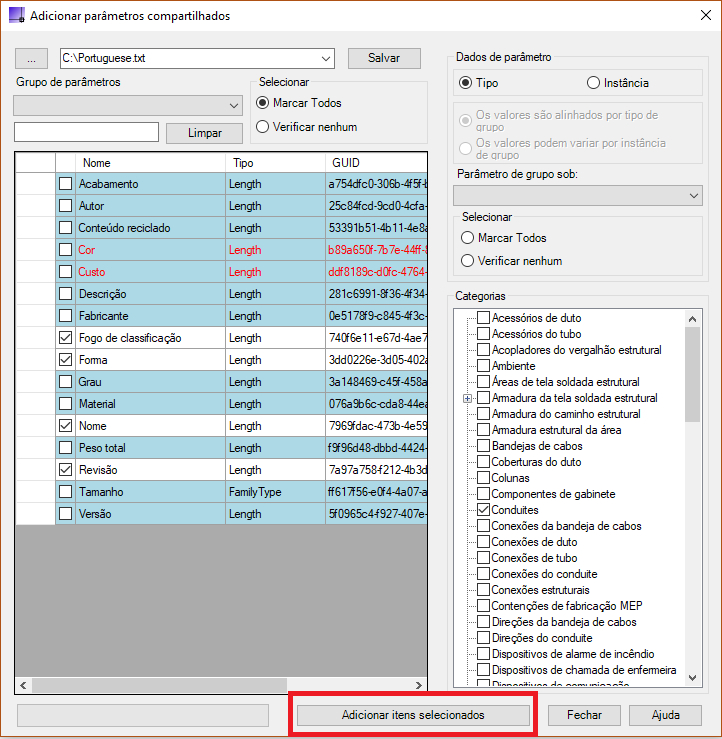
Task: Click the Length cell in Versão row
Action: pos(275,514)
